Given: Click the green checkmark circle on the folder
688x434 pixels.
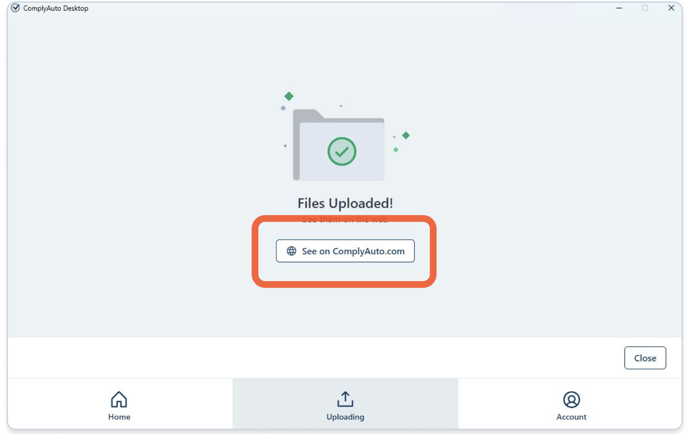Looking at the screenshot, I should click(x=342, y=152).
